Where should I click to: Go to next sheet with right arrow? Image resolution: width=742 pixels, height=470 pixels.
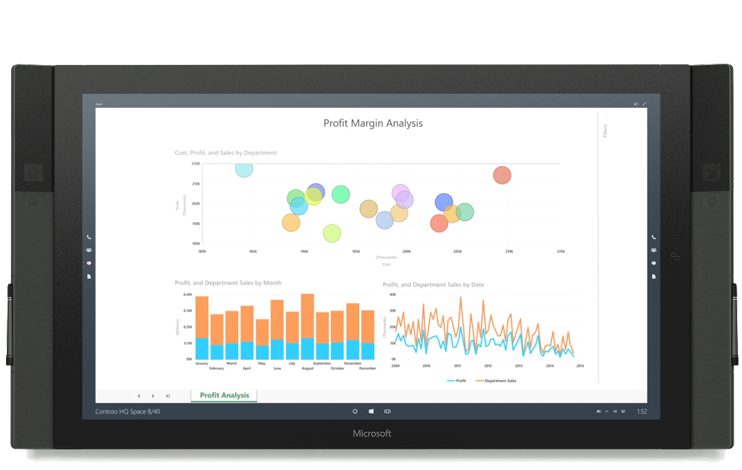pos(153,396)
